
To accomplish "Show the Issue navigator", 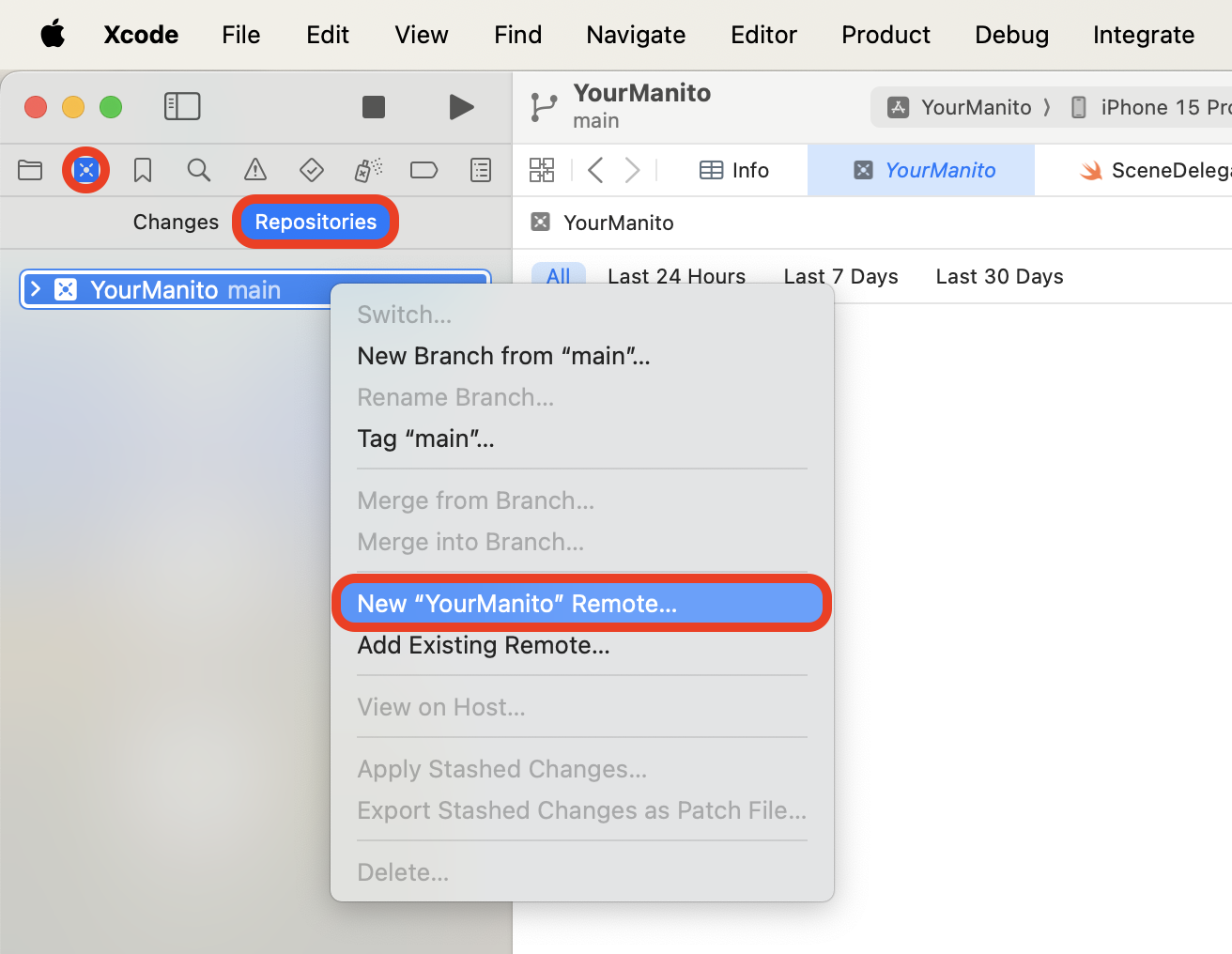I will [255, 170].
